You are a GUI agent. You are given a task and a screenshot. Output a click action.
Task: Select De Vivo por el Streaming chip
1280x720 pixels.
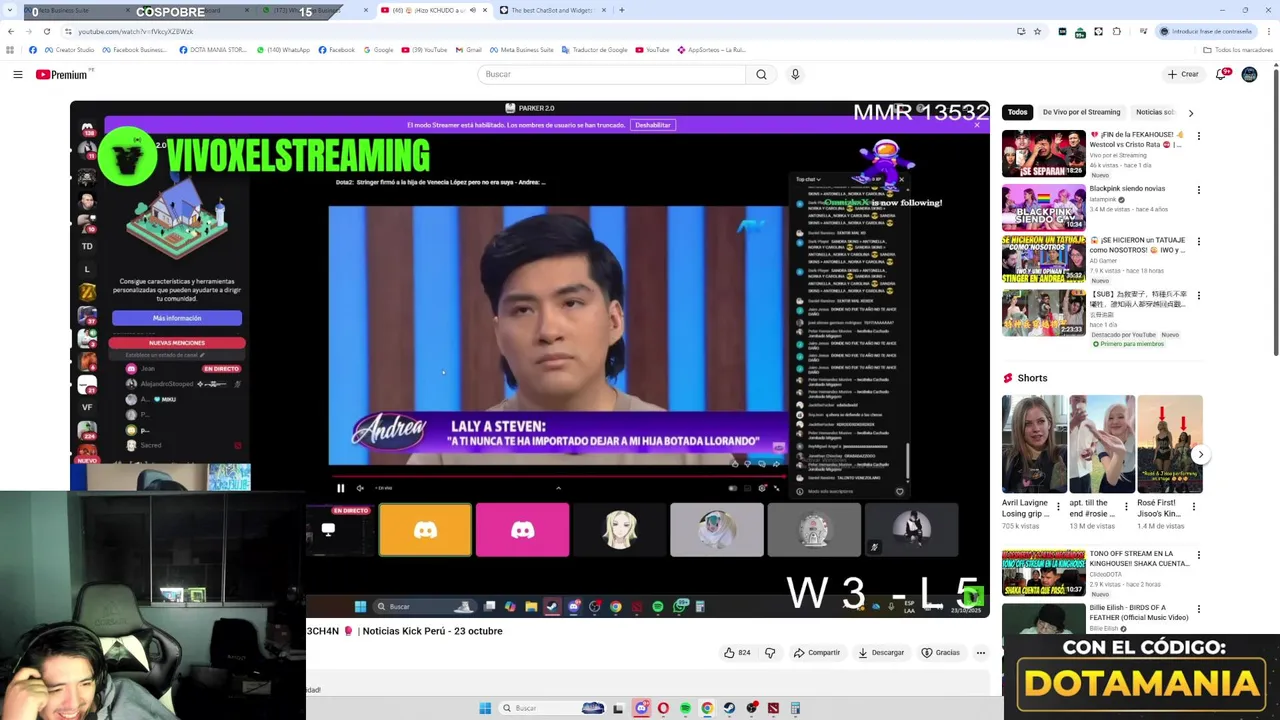point(1081,112)
